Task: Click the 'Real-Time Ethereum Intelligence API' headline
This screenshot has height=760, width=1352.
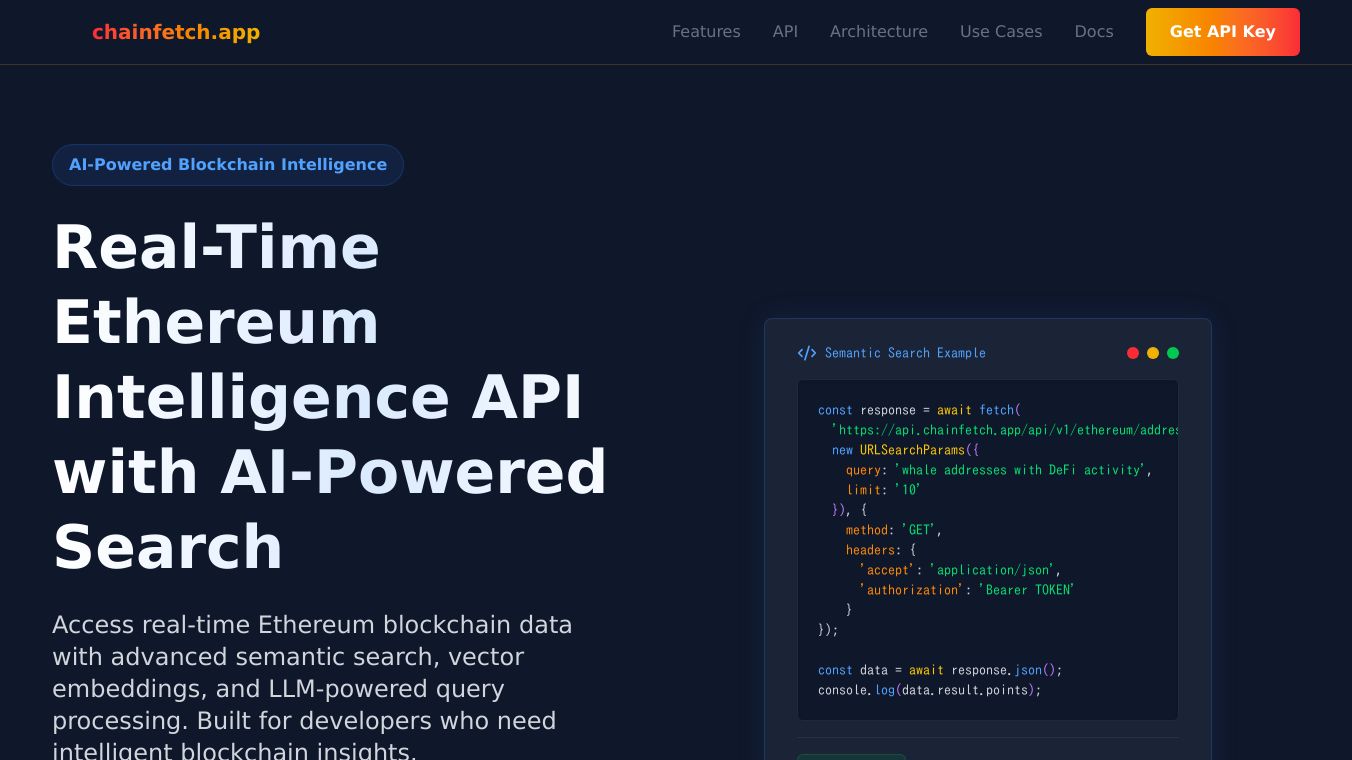Action: (x=330, y=397)
